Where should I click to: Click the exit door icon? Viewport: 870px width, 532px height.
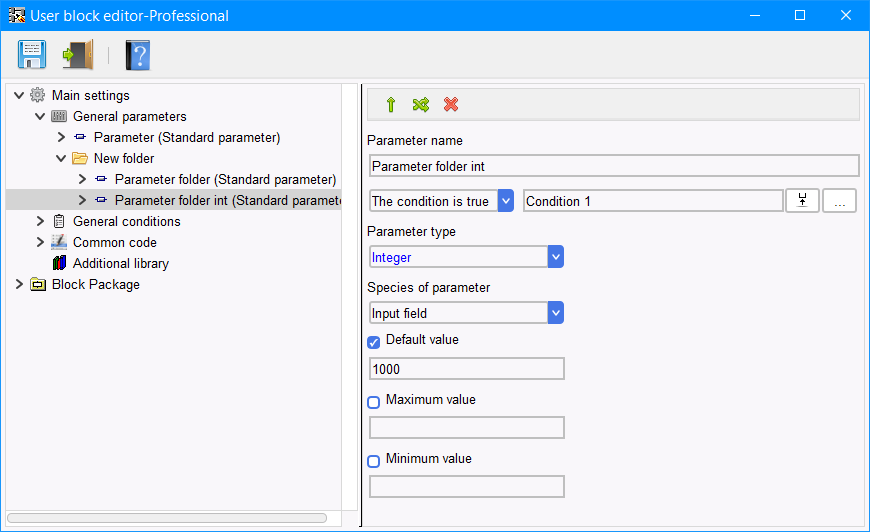pos(78,54)
